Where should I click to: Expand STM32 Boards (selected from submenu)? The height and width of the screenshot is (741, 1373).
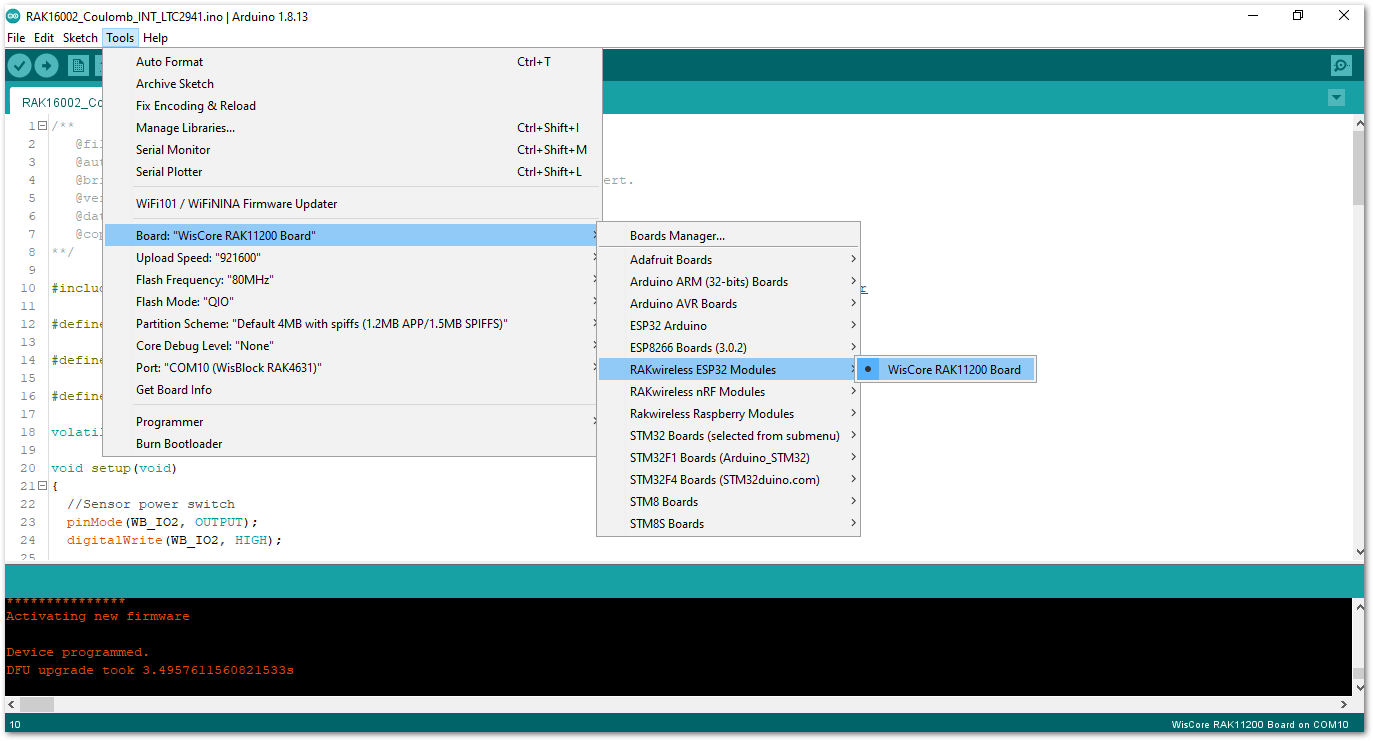(728, 436)
